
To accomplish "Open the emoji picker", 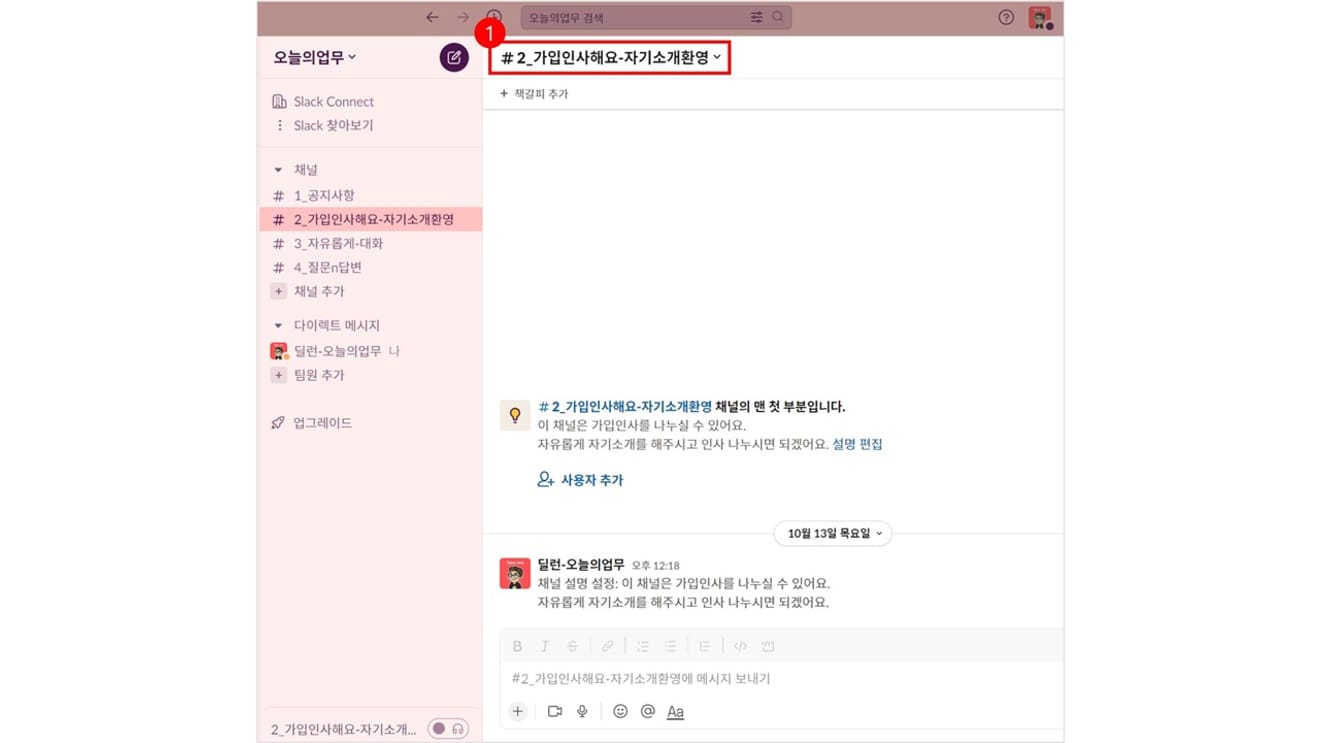I will (620, 711).
